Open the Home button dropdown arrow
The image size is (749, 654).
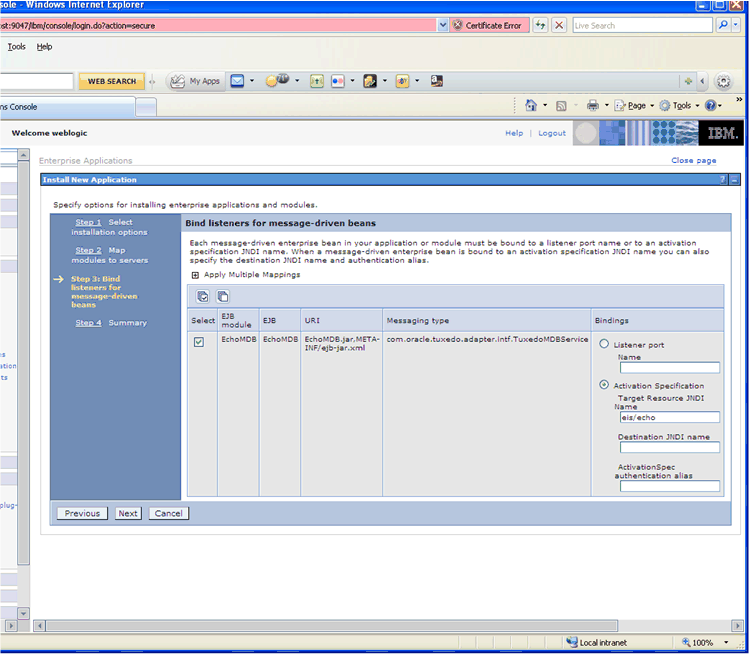click(545, 106)
